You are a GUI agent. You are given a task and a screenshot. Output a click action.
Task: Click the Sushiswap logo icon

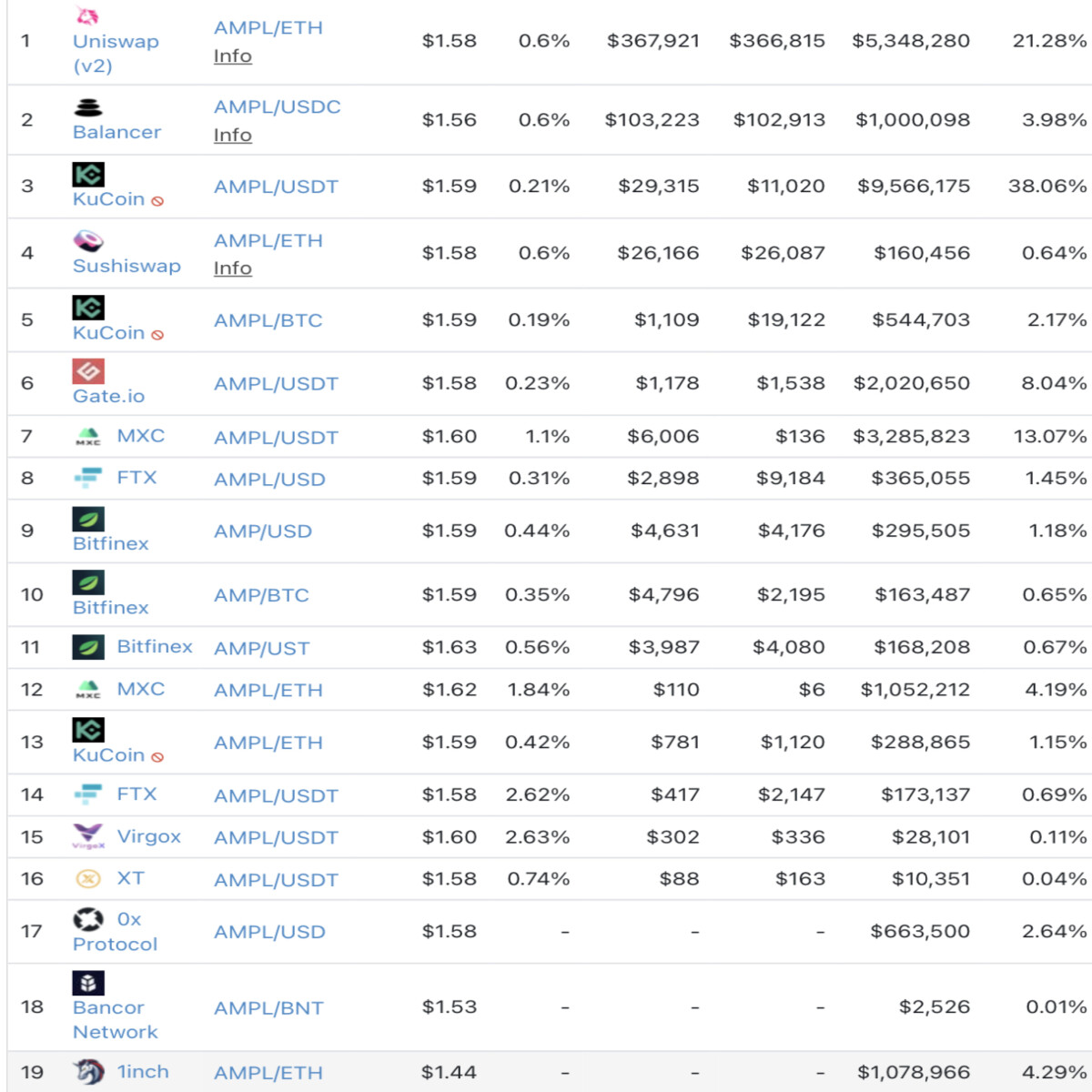click(88, 241)
